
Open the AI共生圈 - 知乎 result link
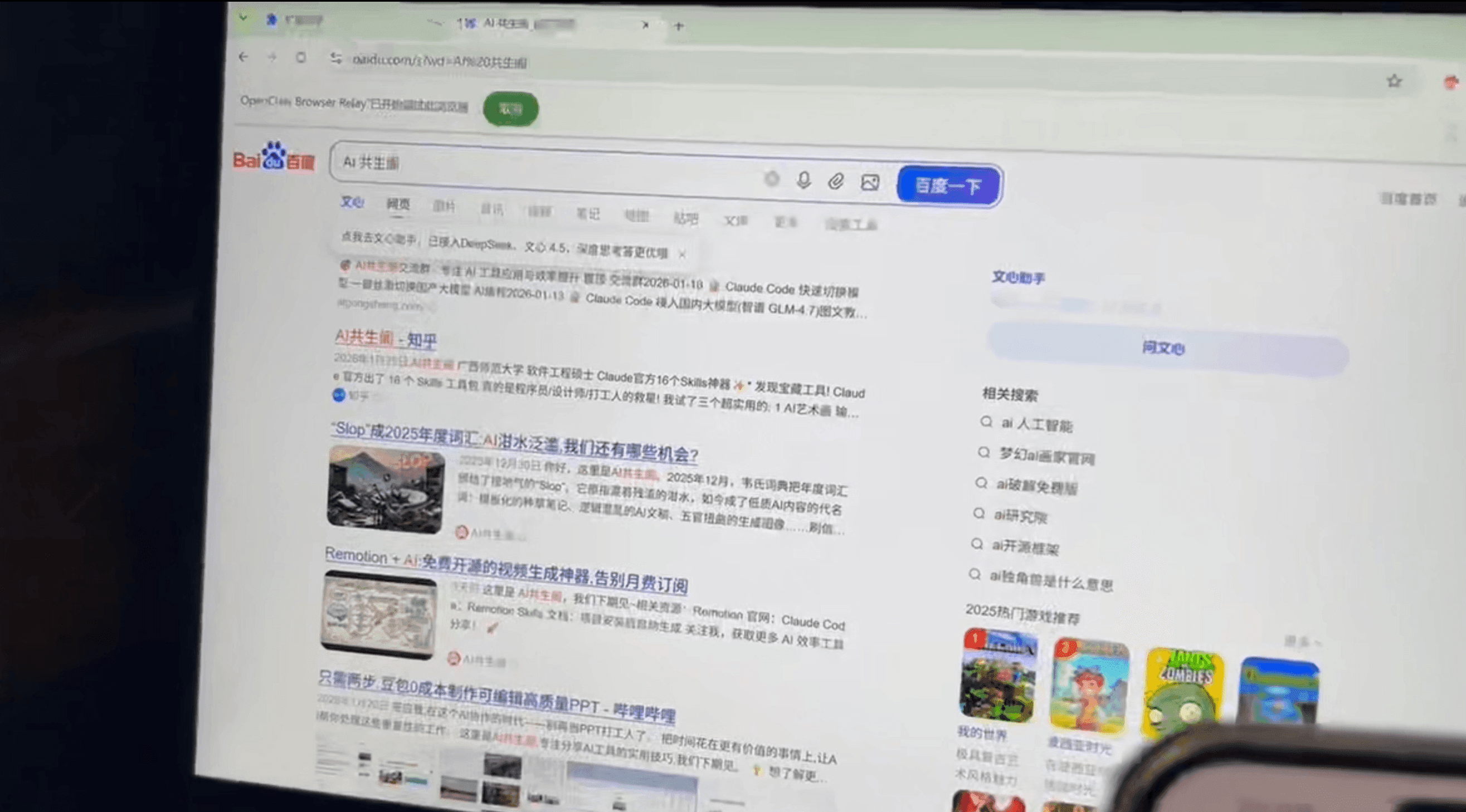coord(385,339)
